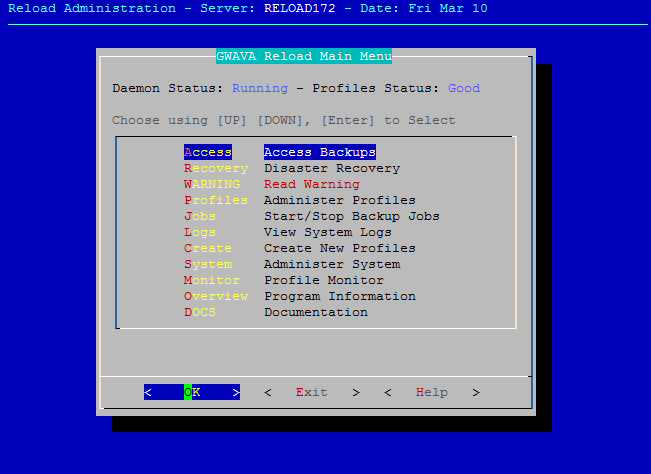Choose the Access Backups description

(x=320, y=152)
